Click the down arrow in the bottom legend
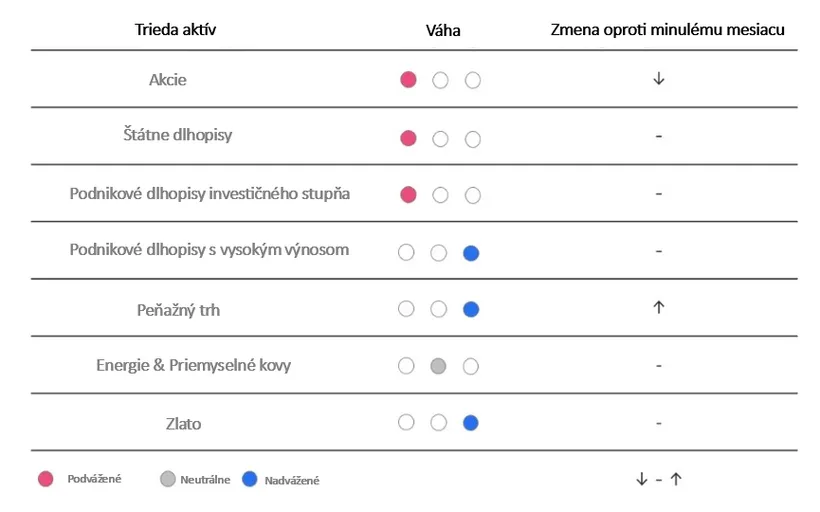 (642, 479)
